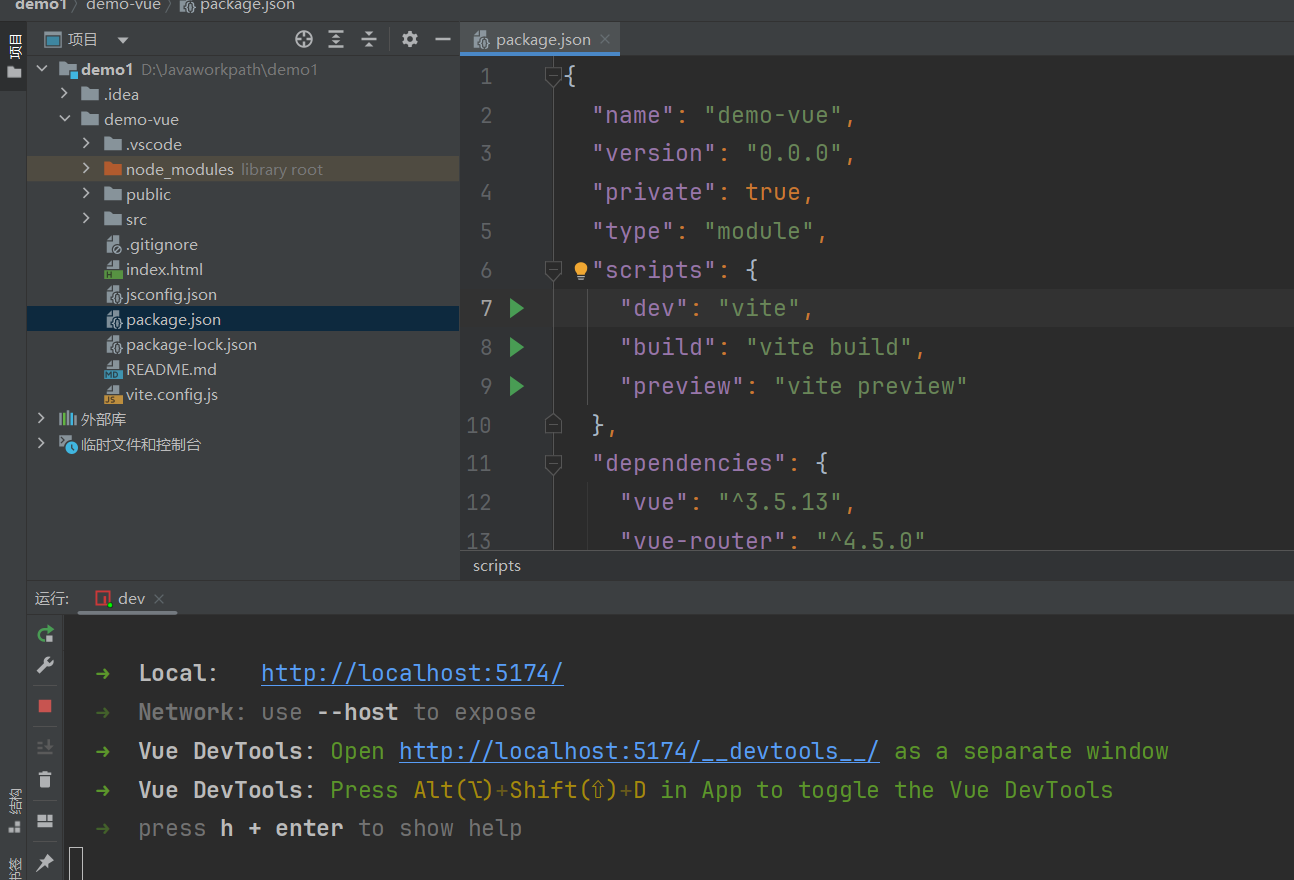Viewport: 1294px width, 880px height.
Task: Open the http://localhost:5174/ link
Action: pyautogui.click(x=412, y=672)
